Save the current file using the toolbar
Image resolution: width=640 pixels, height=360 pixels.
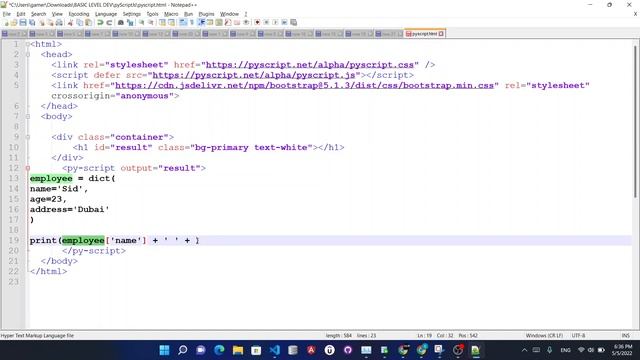coord(23,22)
